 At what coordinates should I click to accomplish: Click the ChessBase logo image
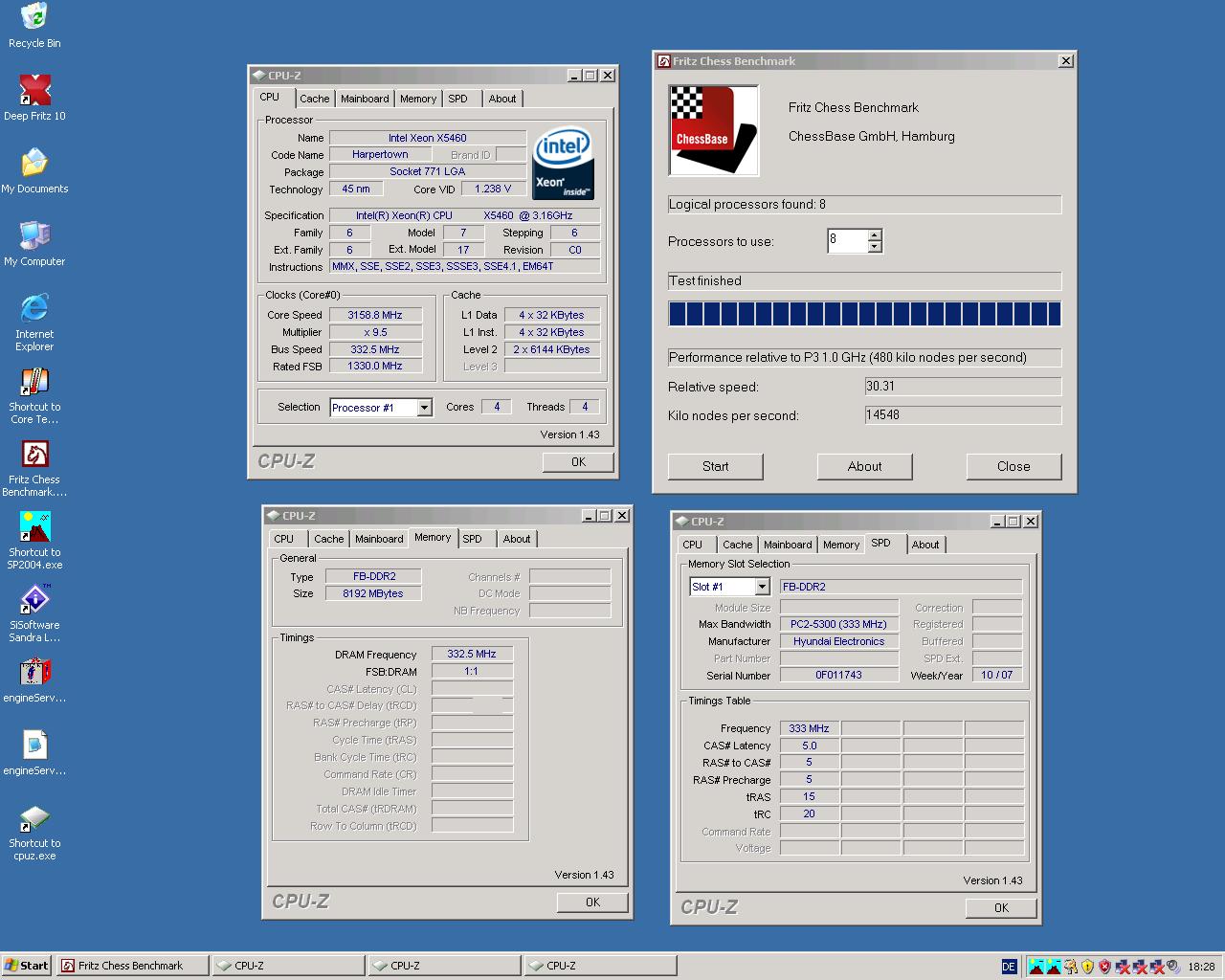pos(714,130)
